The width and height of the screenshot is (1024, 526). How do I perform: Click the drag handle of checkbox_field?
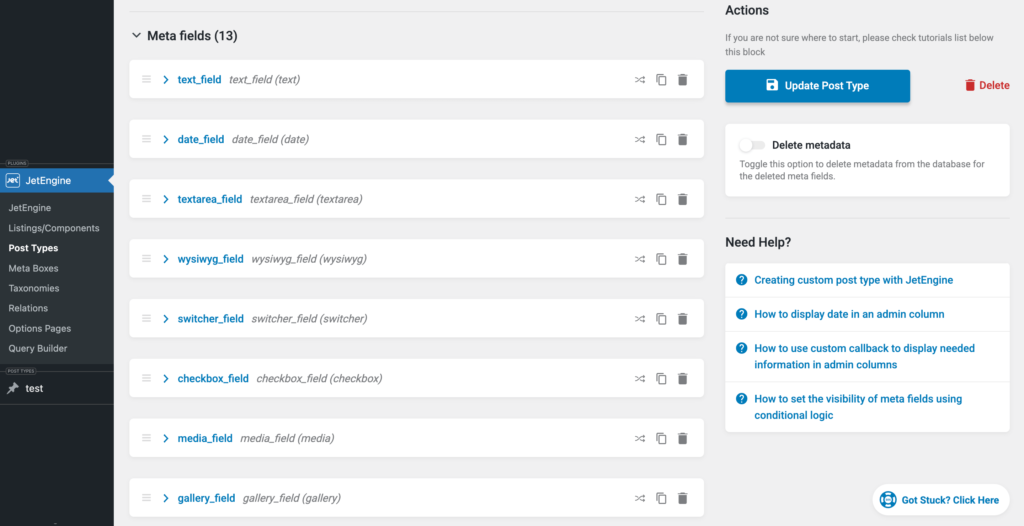click(146, 379)
